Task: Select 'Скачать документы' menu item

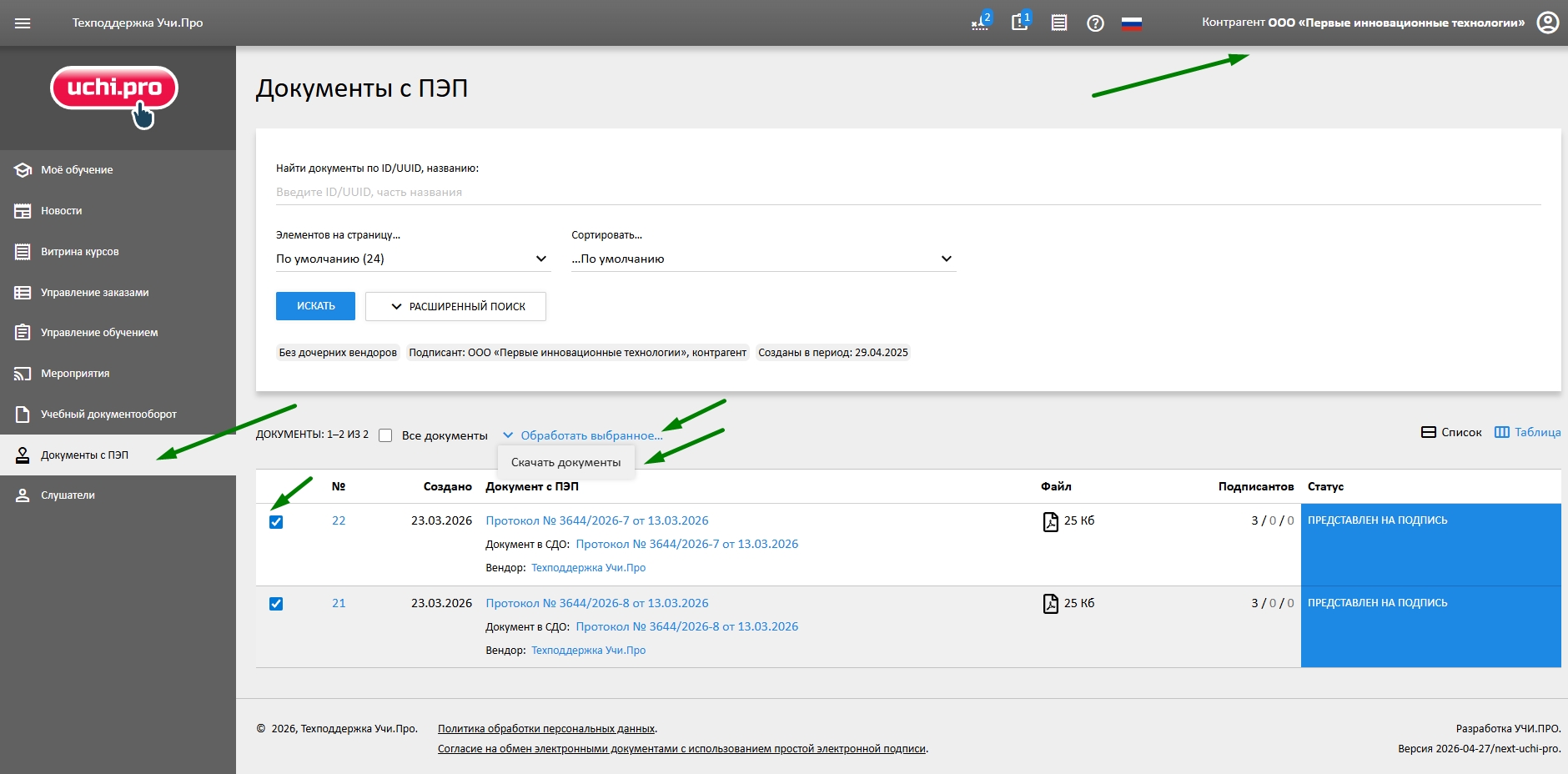Action: point(565,462)
